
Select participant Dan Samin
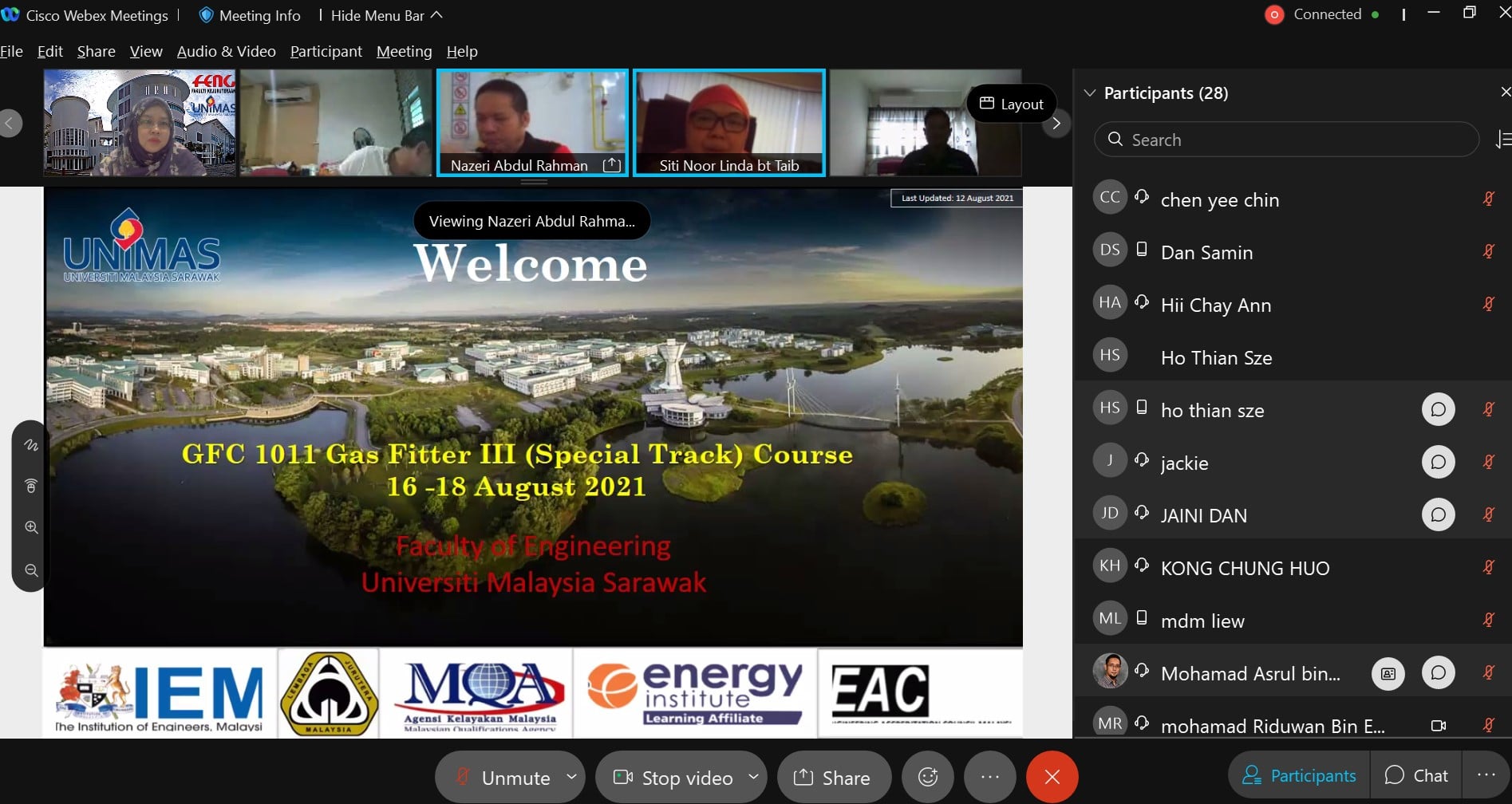coord(1293,251)
